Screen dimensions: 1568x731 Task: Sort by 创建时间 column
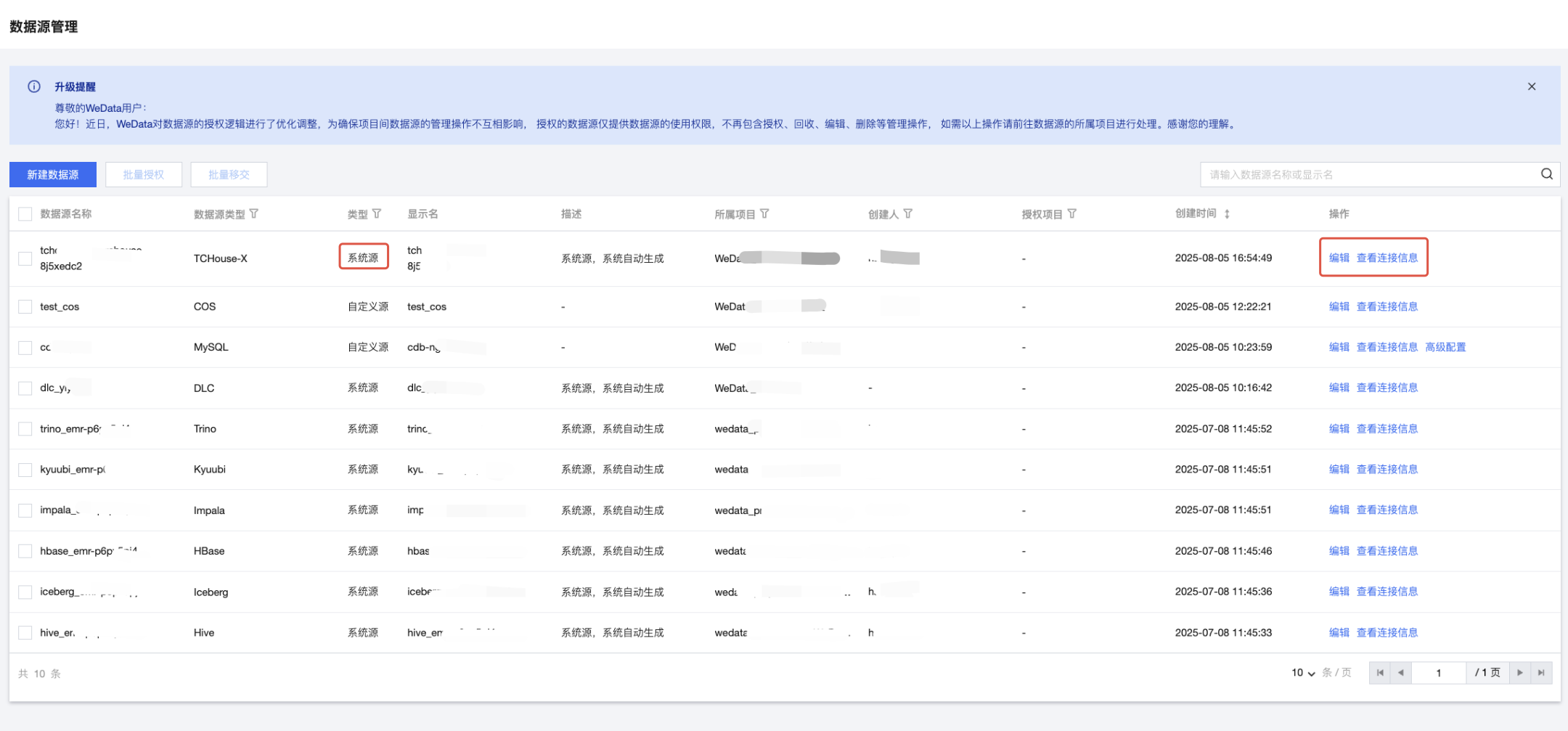coord(1227,214)
